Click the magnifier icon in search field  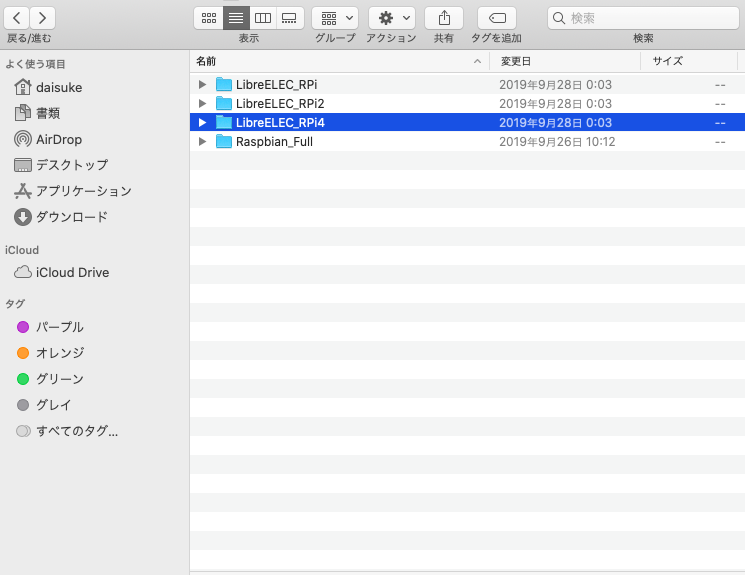coord(559,18)
